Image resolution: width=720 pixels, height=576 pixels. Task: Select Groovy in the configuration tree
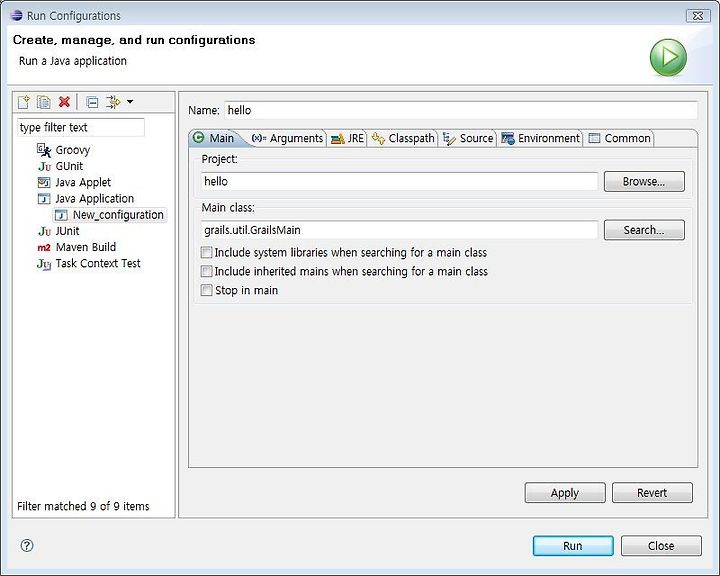(x=73, y=150)
